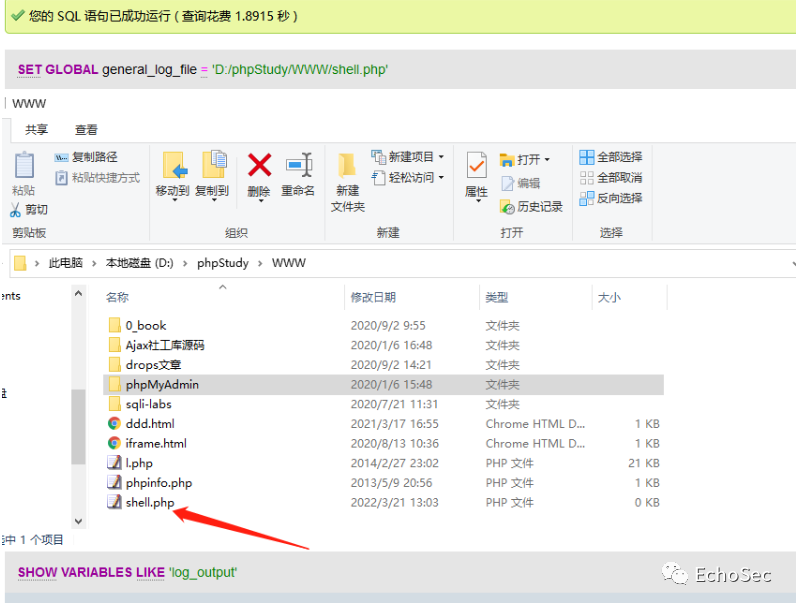
Task: Select the phpMyAdmin folder row
Action: click(x=383, y=384)
